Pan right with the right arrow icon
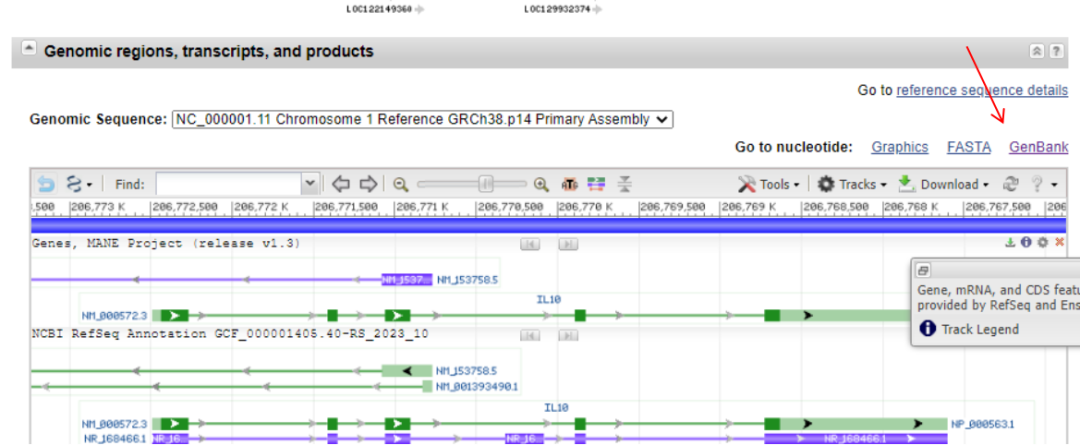The width and height of the screenshot is (1080, 445). coord(368,184)
